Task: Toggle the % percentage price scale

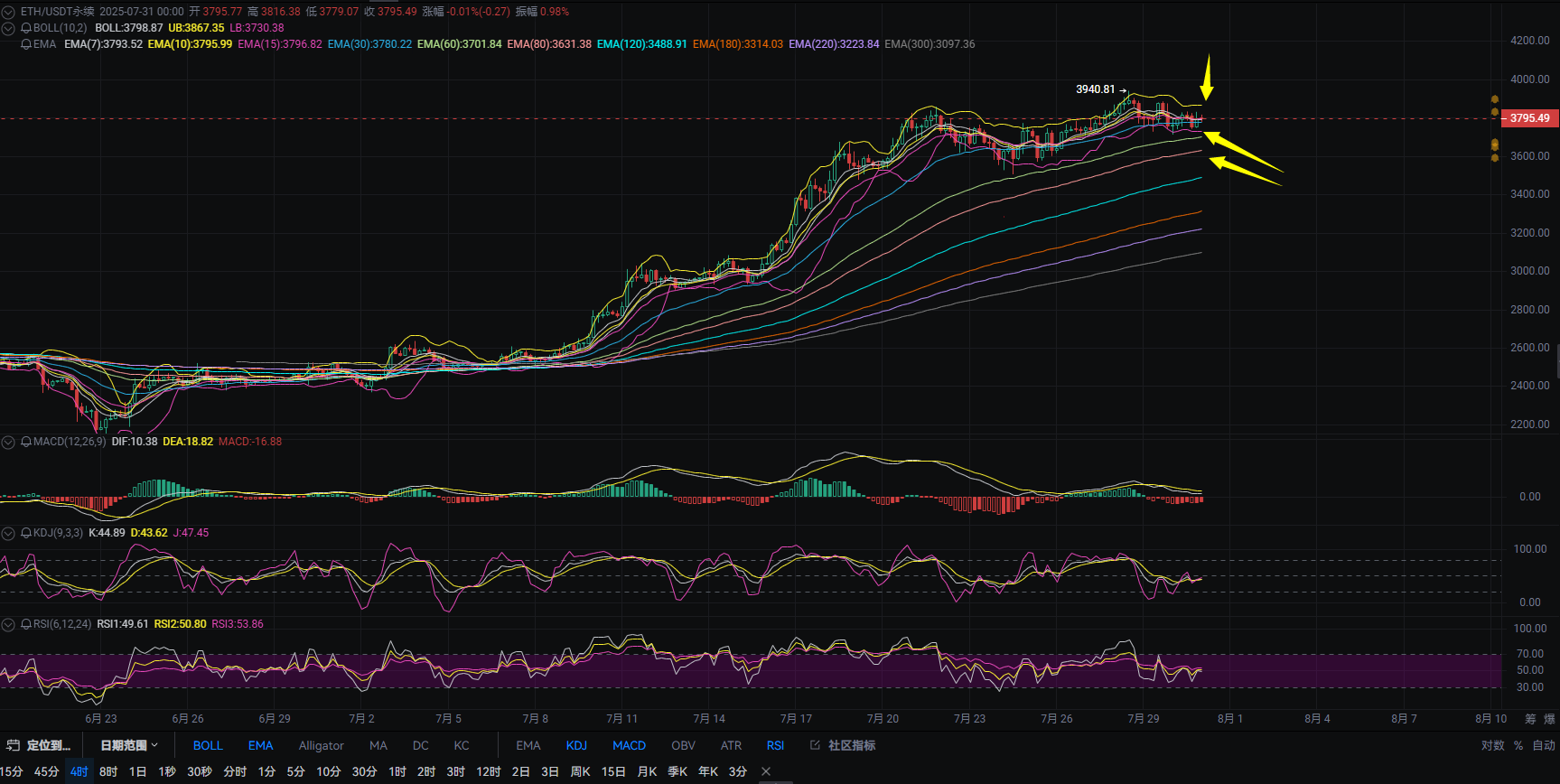Action: point(1518,745)
